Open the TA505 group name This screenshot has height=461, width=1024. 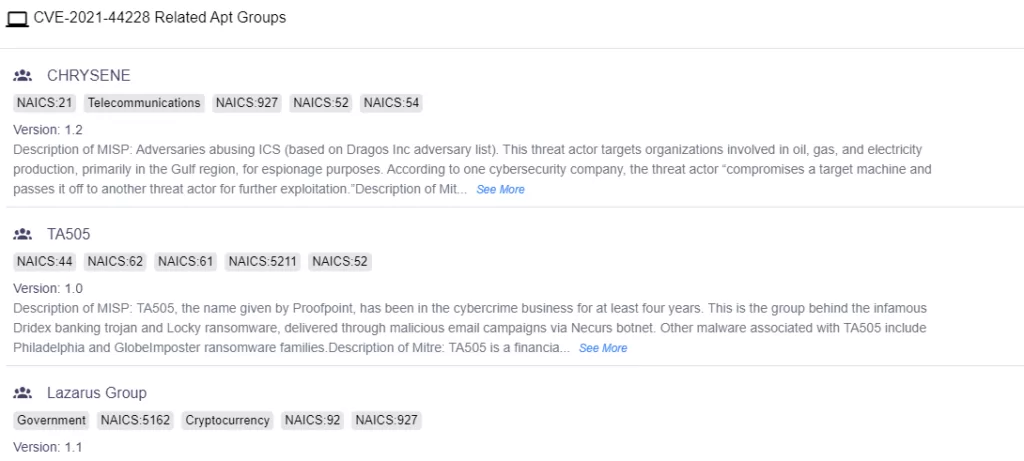[69, 234]
